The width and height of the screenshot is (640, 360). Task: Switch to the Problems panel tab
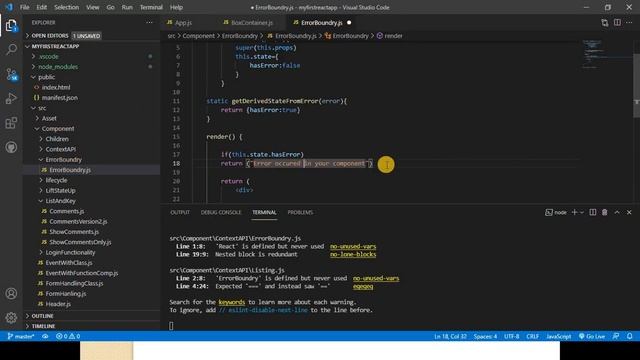pos(300,212)
